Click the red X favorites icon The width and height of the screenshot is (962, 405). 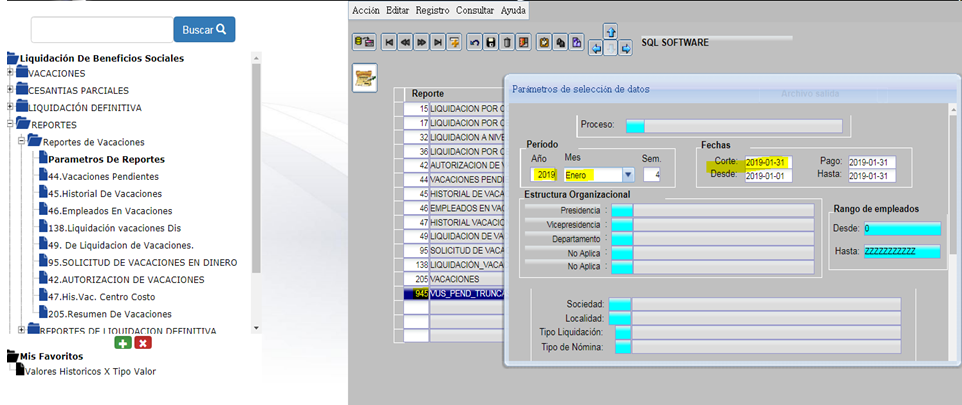[x=143, y=343]
